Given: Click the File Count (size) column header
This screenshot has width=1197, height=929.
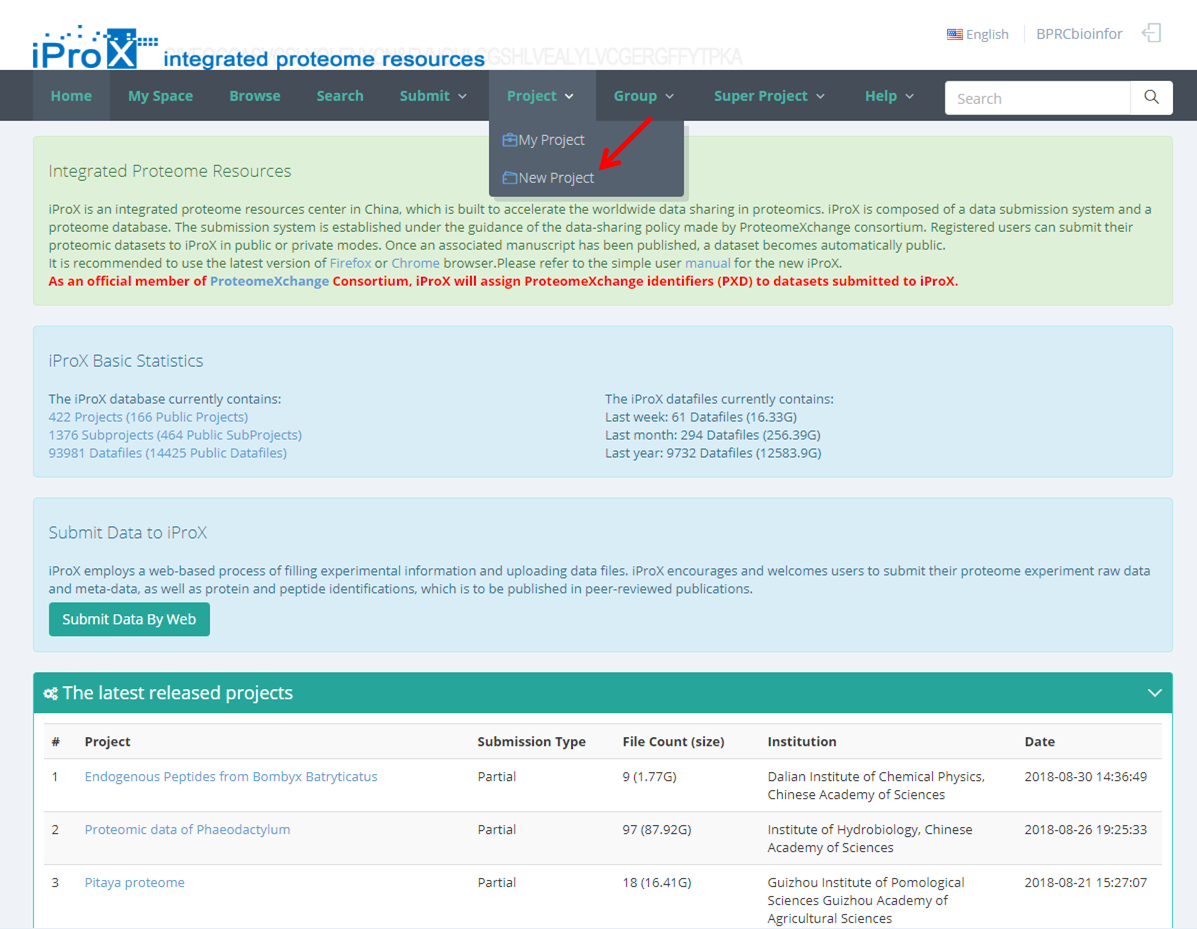Looking at the screenshot, I should tap(673, 741).
